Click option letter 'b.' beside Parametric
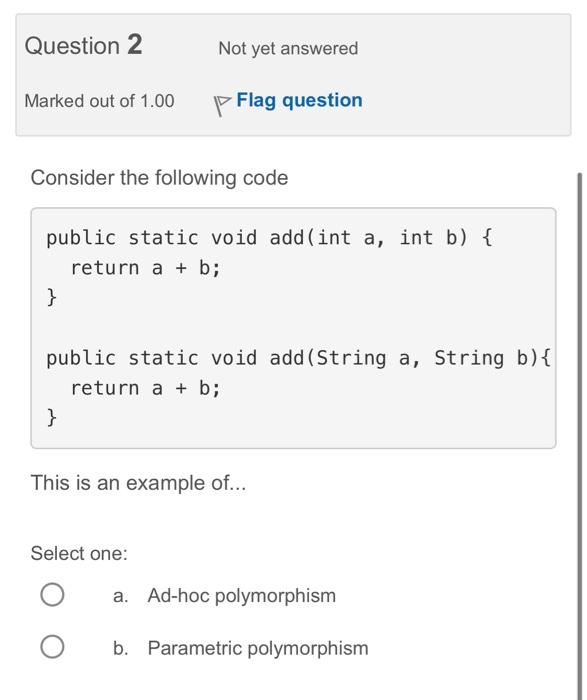This screenshot has height=700, width=587. tap(121, 649)
